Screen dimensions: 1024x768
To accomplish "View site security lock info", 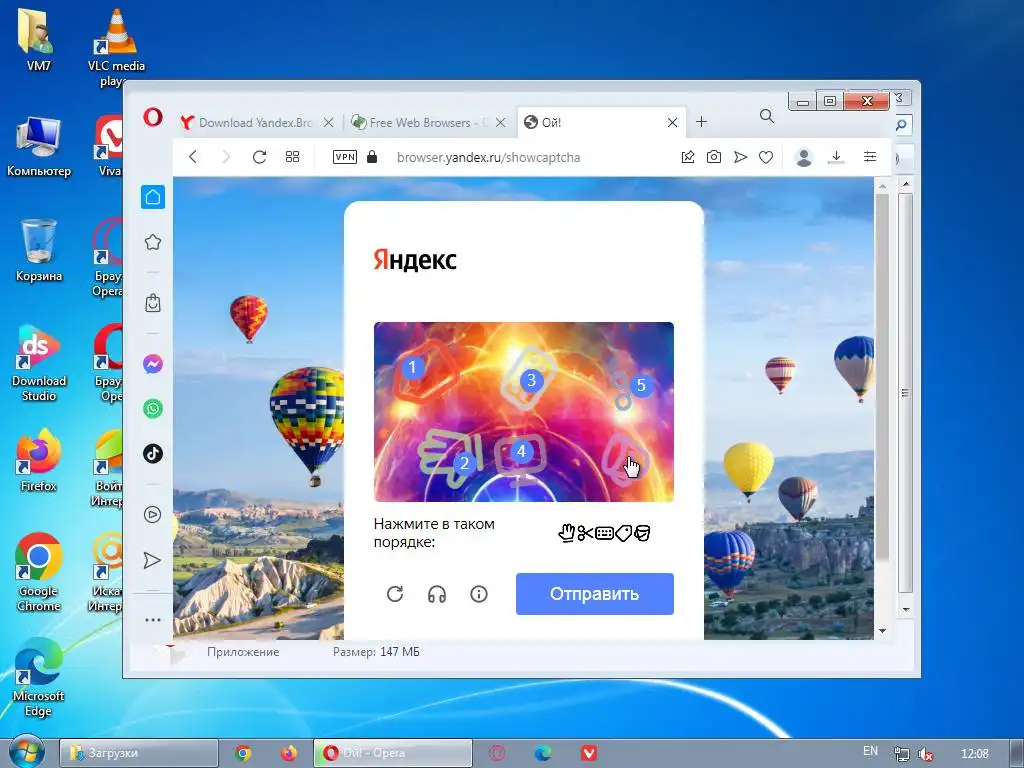I will click(x=372, y=157).
